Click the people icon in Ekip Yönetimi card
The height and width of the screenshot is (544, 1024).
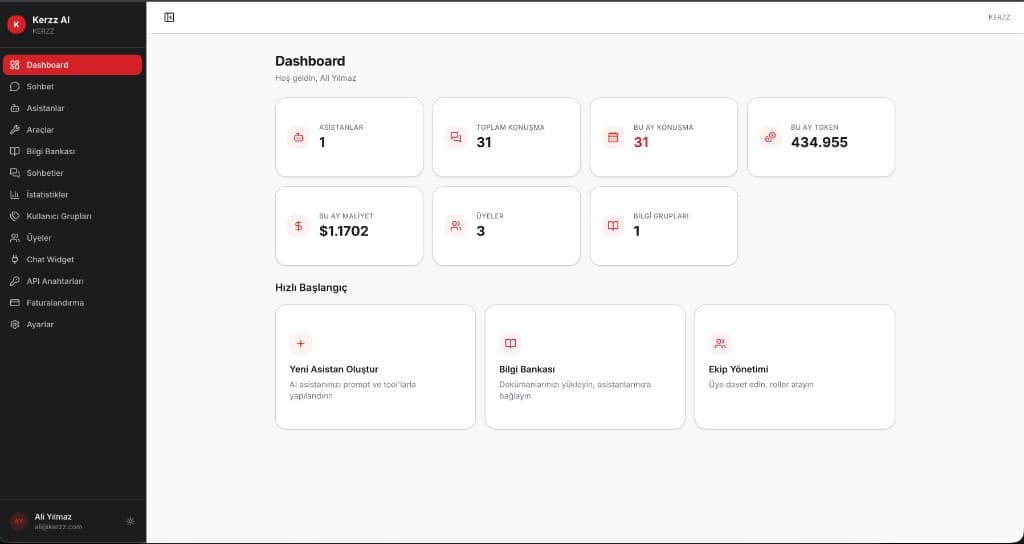click(x=720, y=344)
